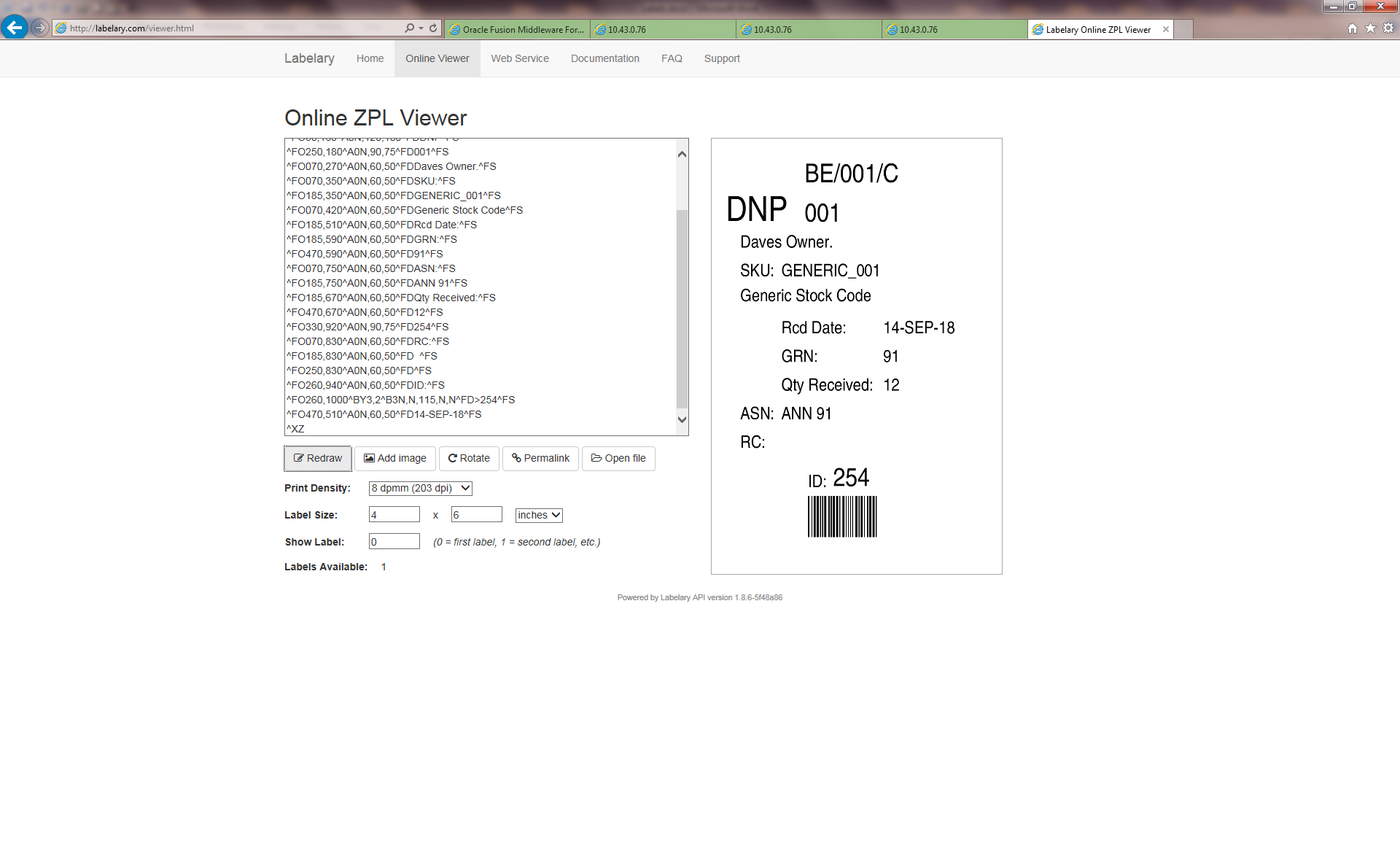Switch to the second 10.43.0.76 tab
Screen dimensions: 1400x846
coord(809,30)
